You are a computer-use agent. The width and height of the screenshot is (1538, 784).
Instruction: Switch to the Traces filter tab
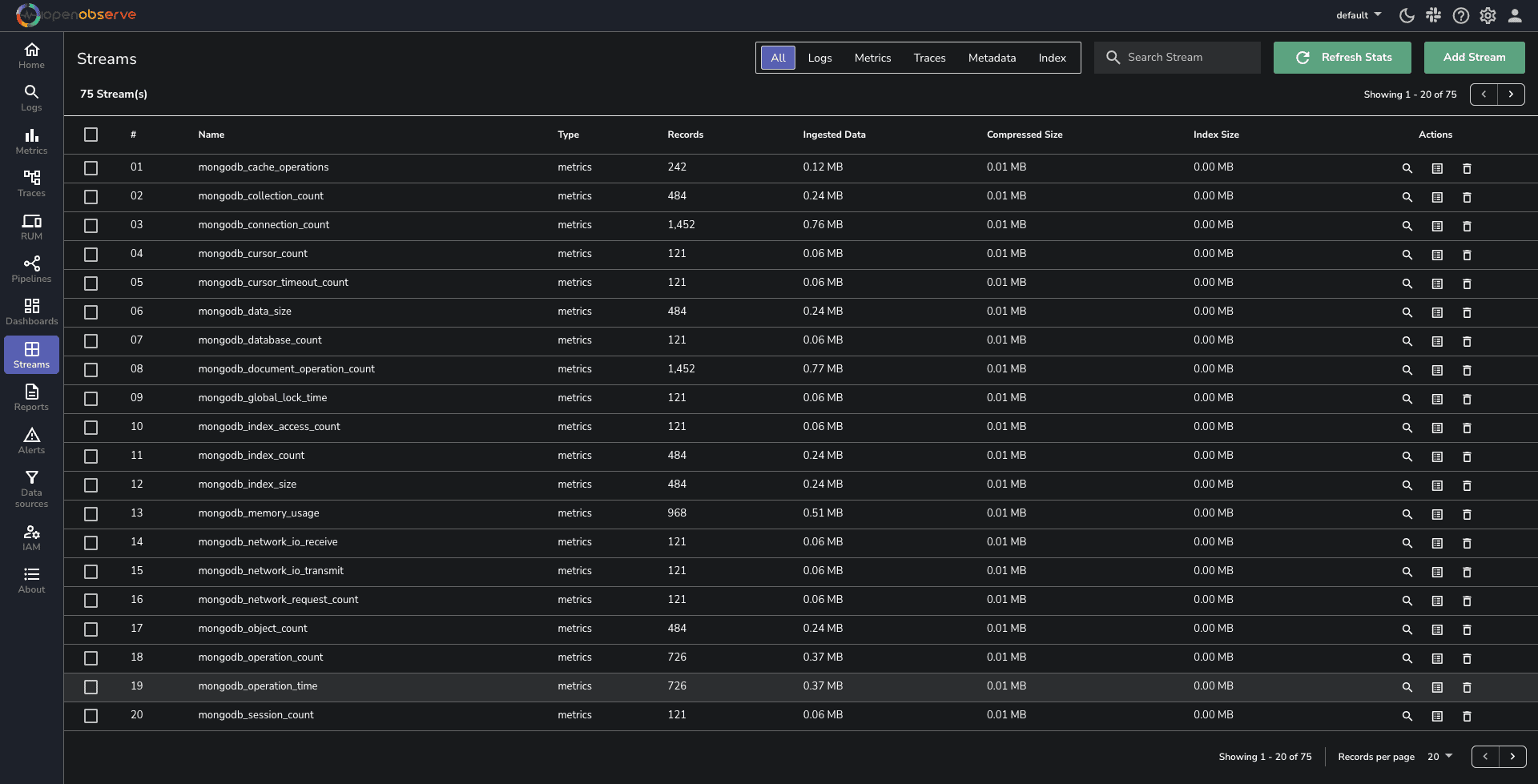tap(929, 58)
